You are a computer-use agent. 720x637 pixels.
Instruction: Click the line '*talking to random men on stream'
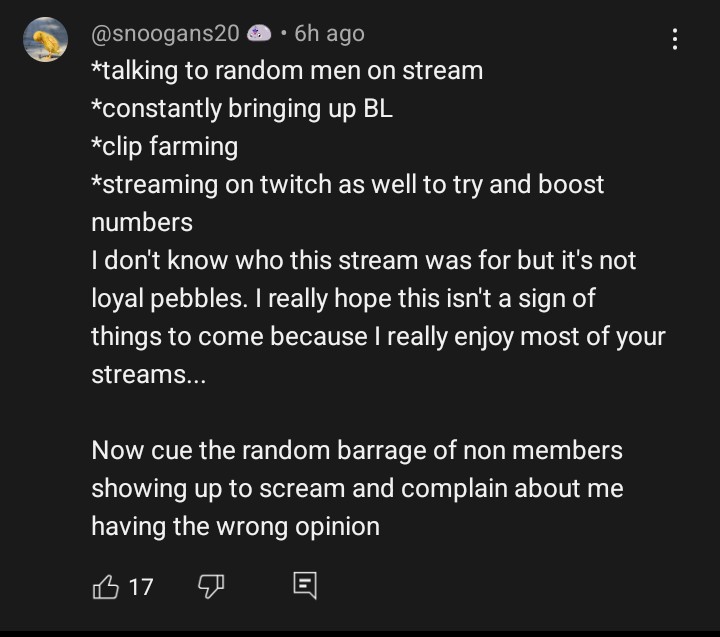(287, 71)
